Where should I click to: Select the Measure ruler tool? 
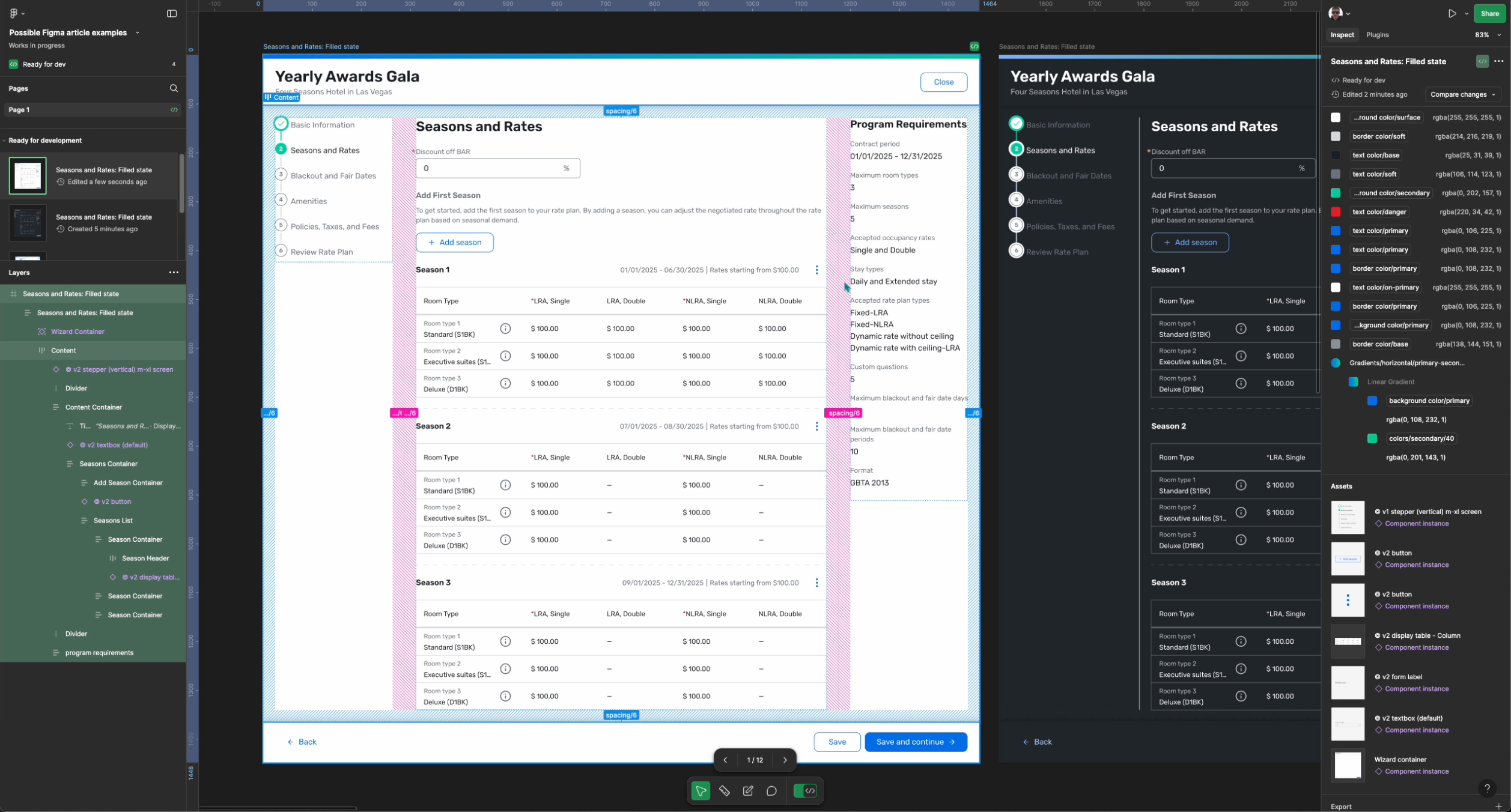click(724, 791)
